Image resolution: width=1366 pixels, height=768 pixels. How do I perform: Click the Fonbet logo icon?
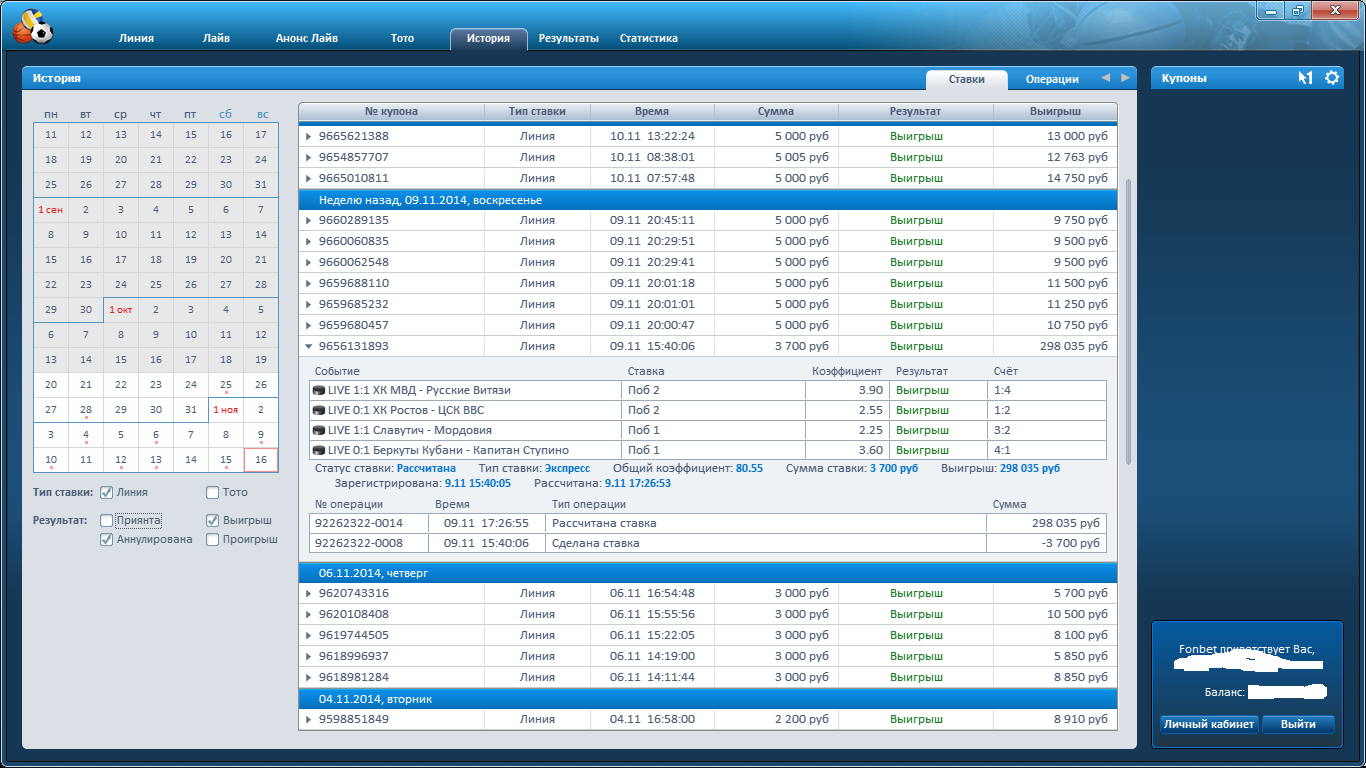pyautogui.click(x=32, y=27)
